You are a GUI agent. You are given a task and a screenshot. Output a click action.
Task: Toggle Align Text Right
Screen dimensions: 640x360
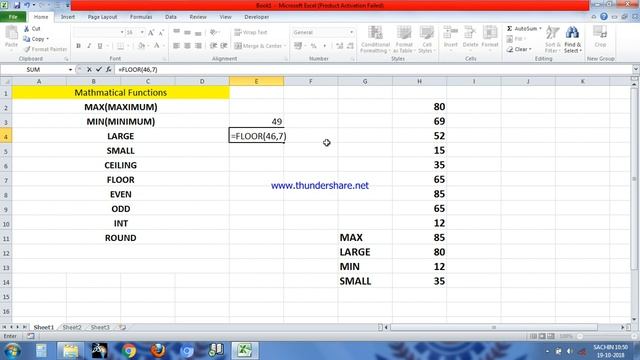pos(198,46)
